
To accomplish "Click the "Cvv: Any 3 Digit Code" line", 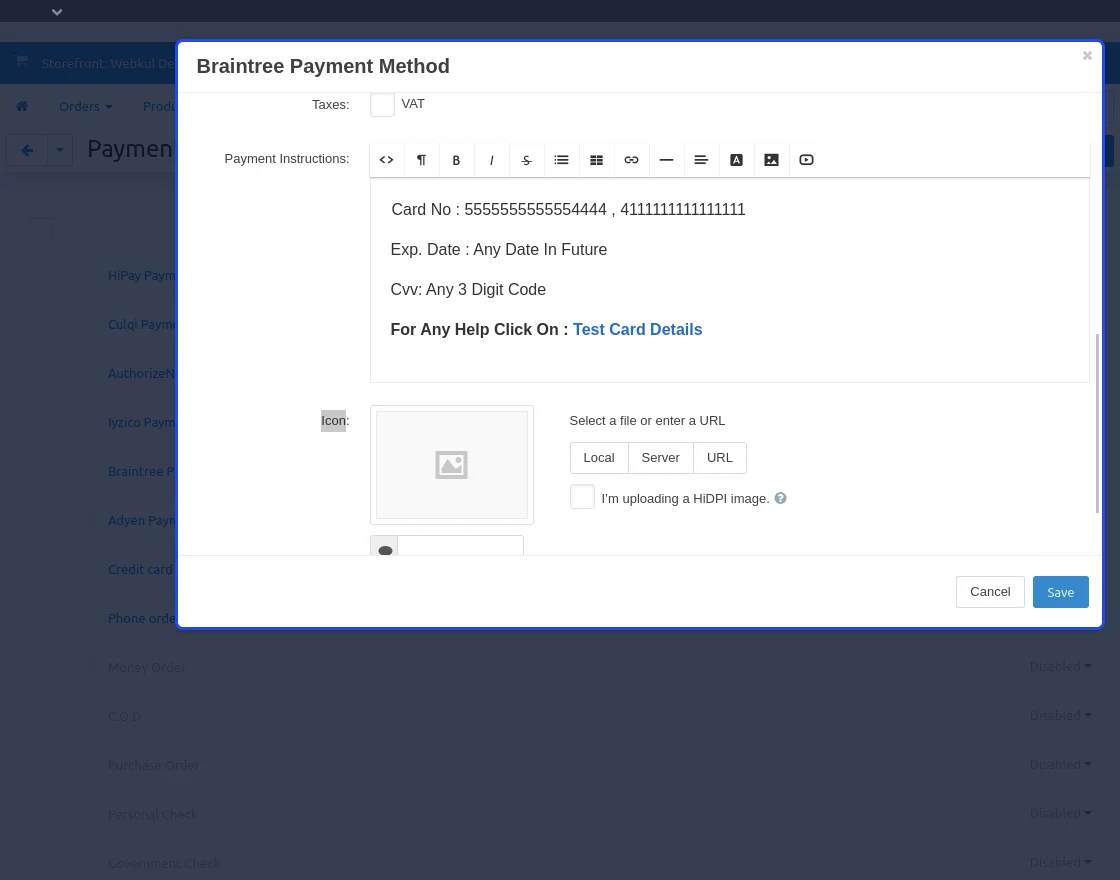I will 468,289.
